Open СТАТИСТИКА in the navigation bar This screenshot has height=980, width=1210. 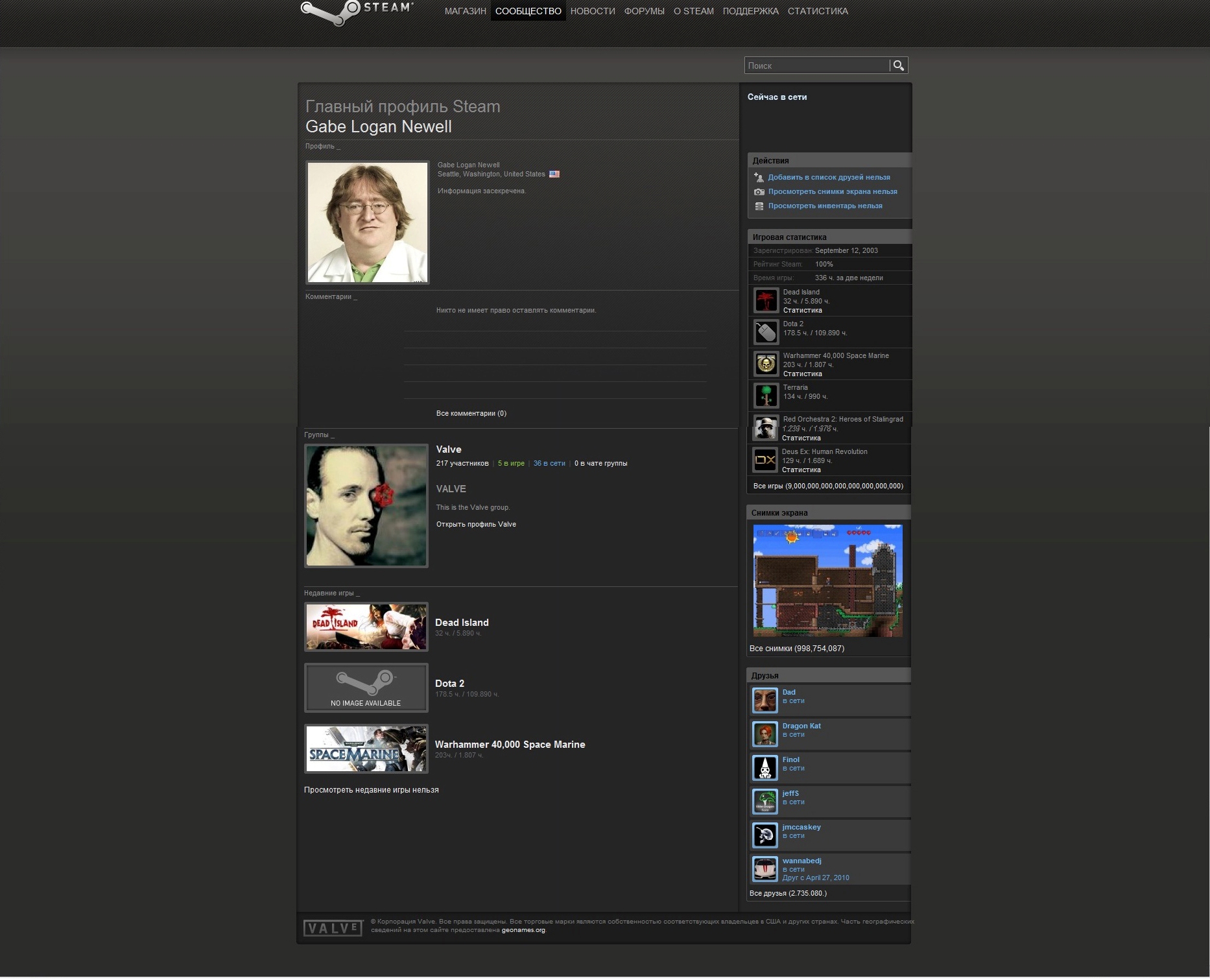817,11
